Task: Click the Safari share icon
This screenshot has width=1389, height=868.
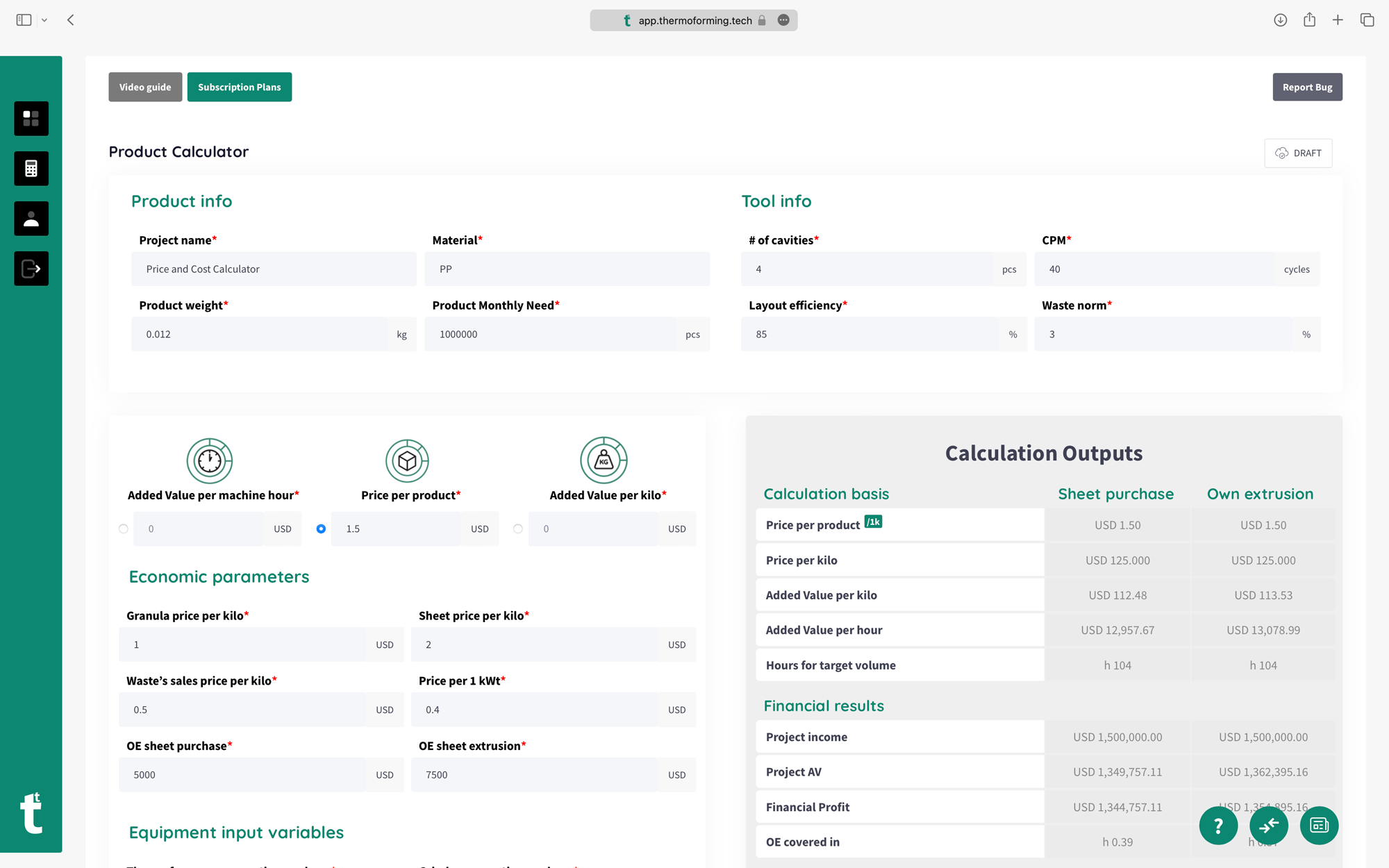Action: coord(1309,20)
